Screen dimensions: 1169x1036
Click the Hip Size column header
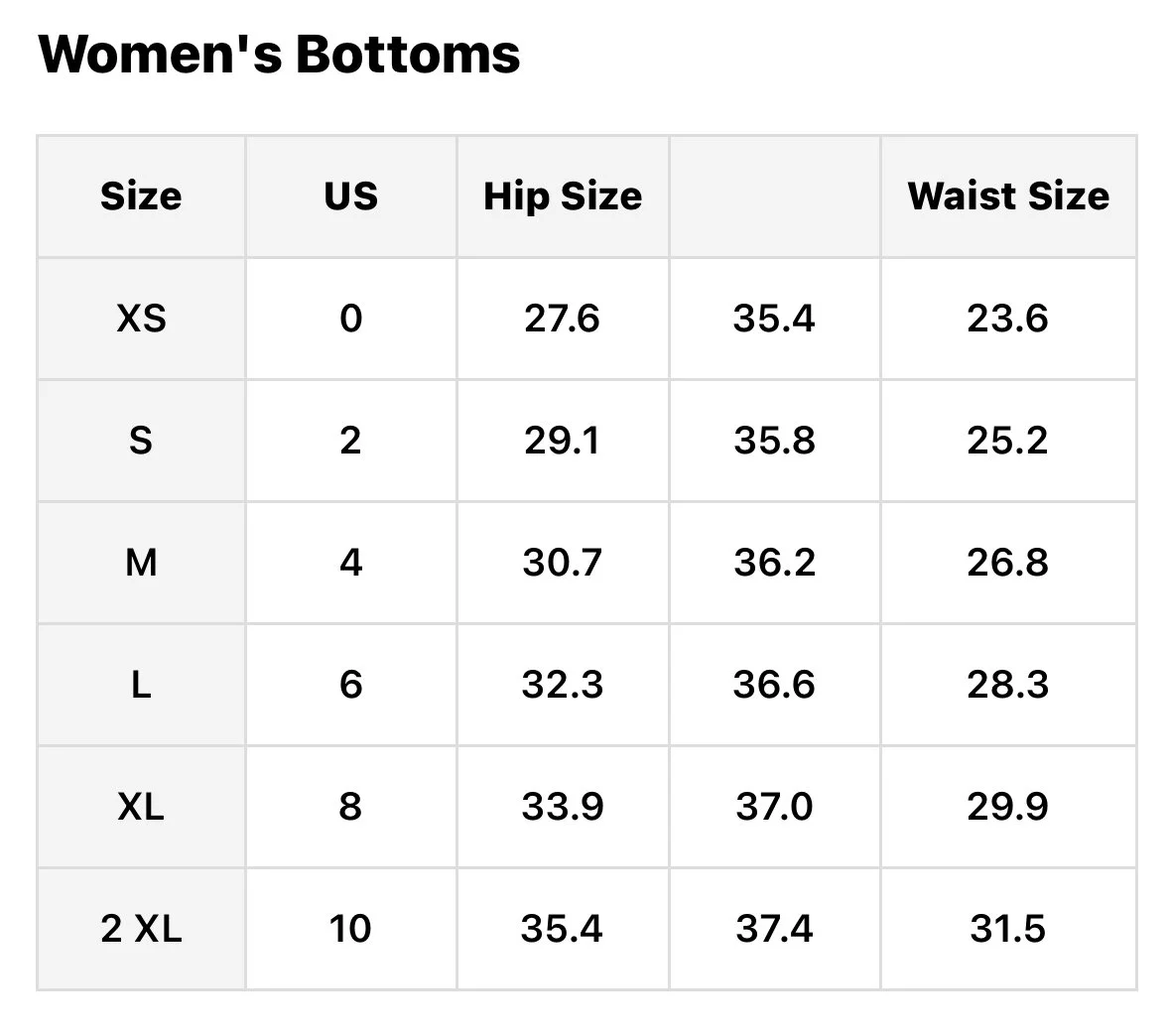pos(563,196)
